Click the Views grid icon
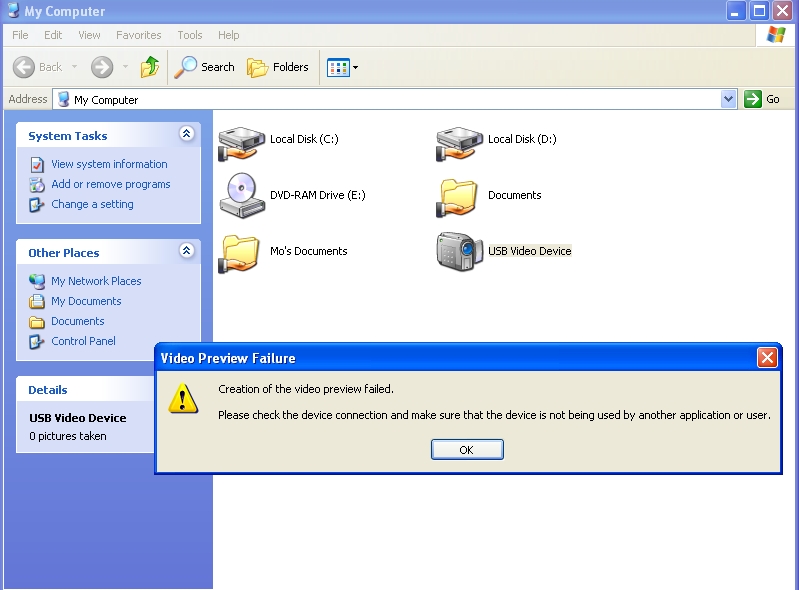 click(338, 67)
